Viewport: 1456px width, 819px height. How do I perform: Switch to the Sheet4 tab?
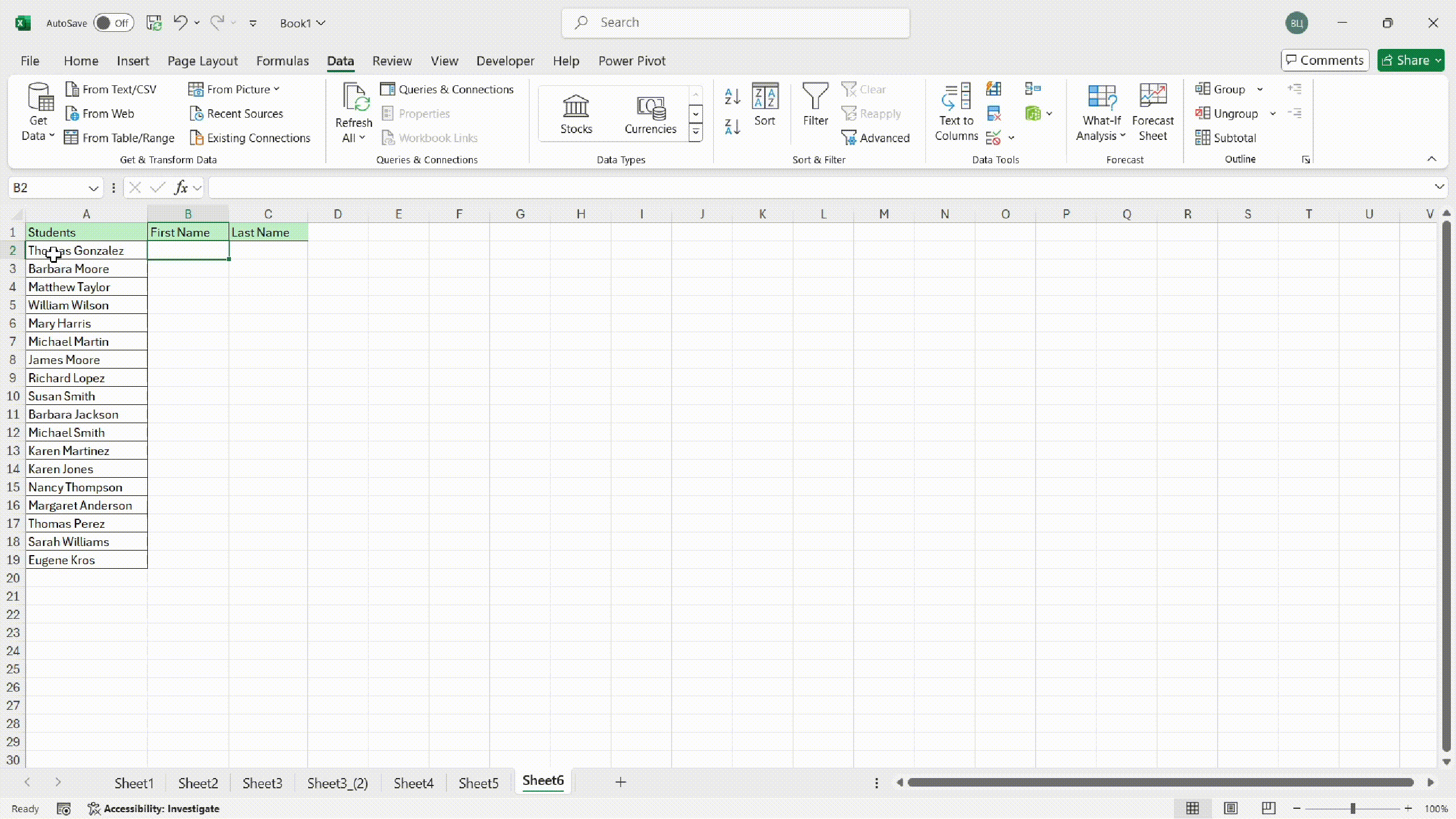413,783
